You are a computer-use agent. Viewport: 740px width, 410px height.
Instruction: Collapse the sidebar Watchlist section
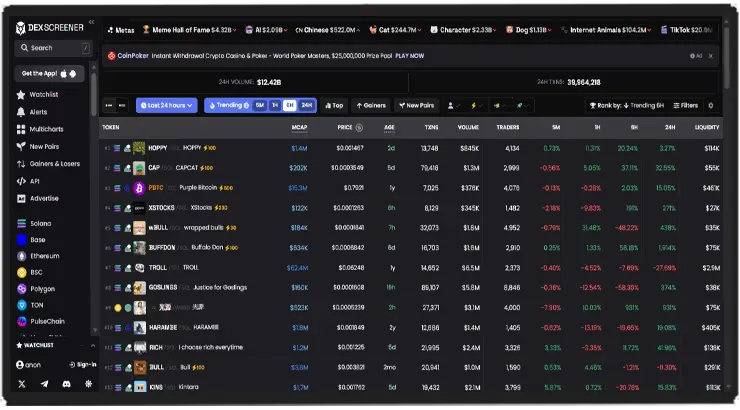pos(92,345)
